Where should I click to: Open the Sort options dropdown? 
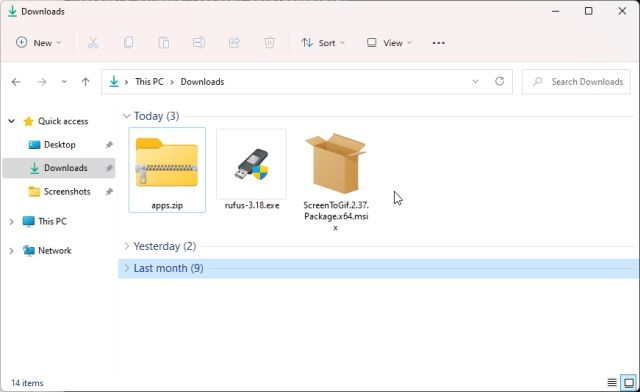tap(323, 43)
